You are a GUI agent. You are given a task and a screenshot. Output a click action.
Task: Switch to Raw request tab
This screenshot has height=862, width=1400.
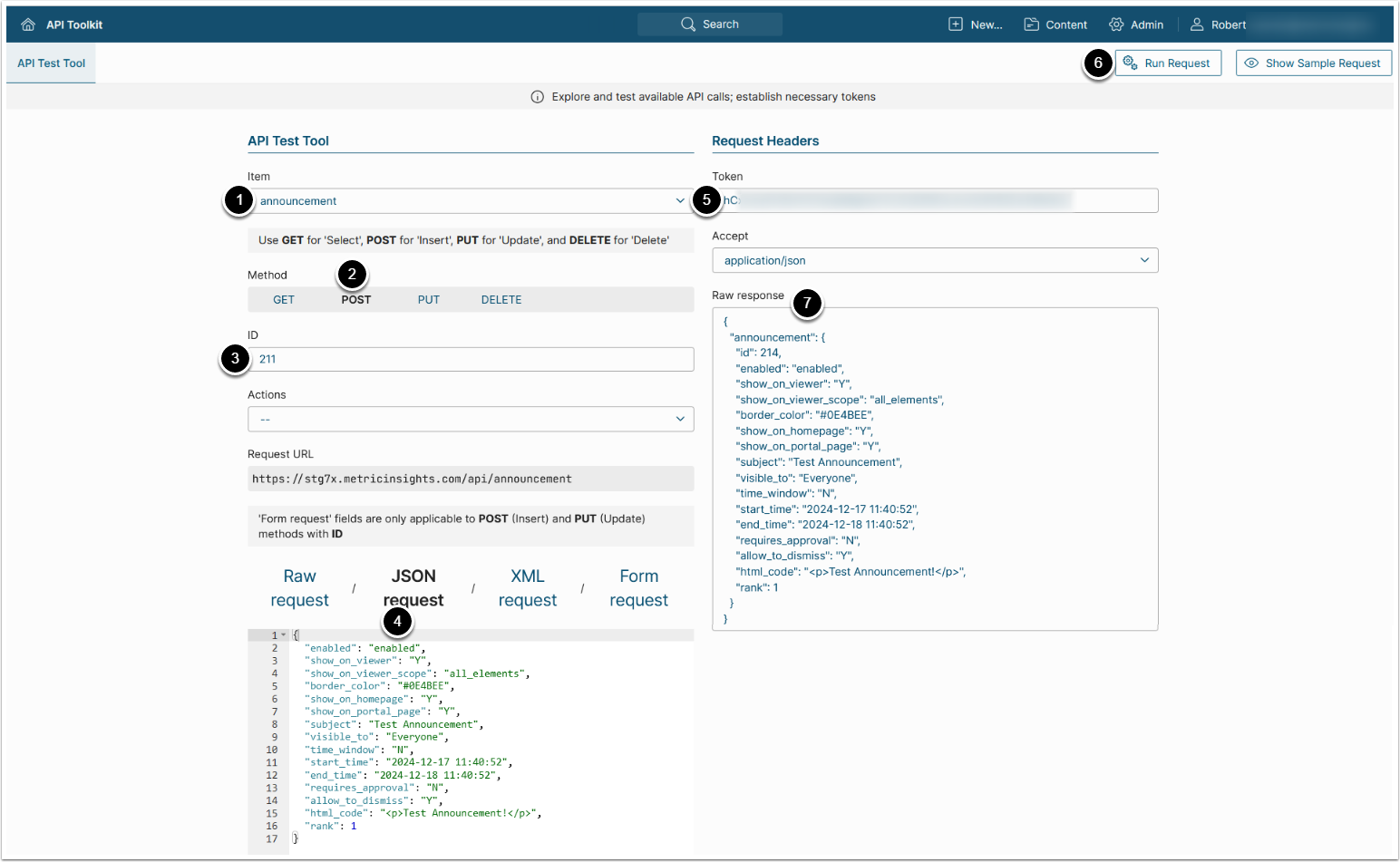click(299, 588)
